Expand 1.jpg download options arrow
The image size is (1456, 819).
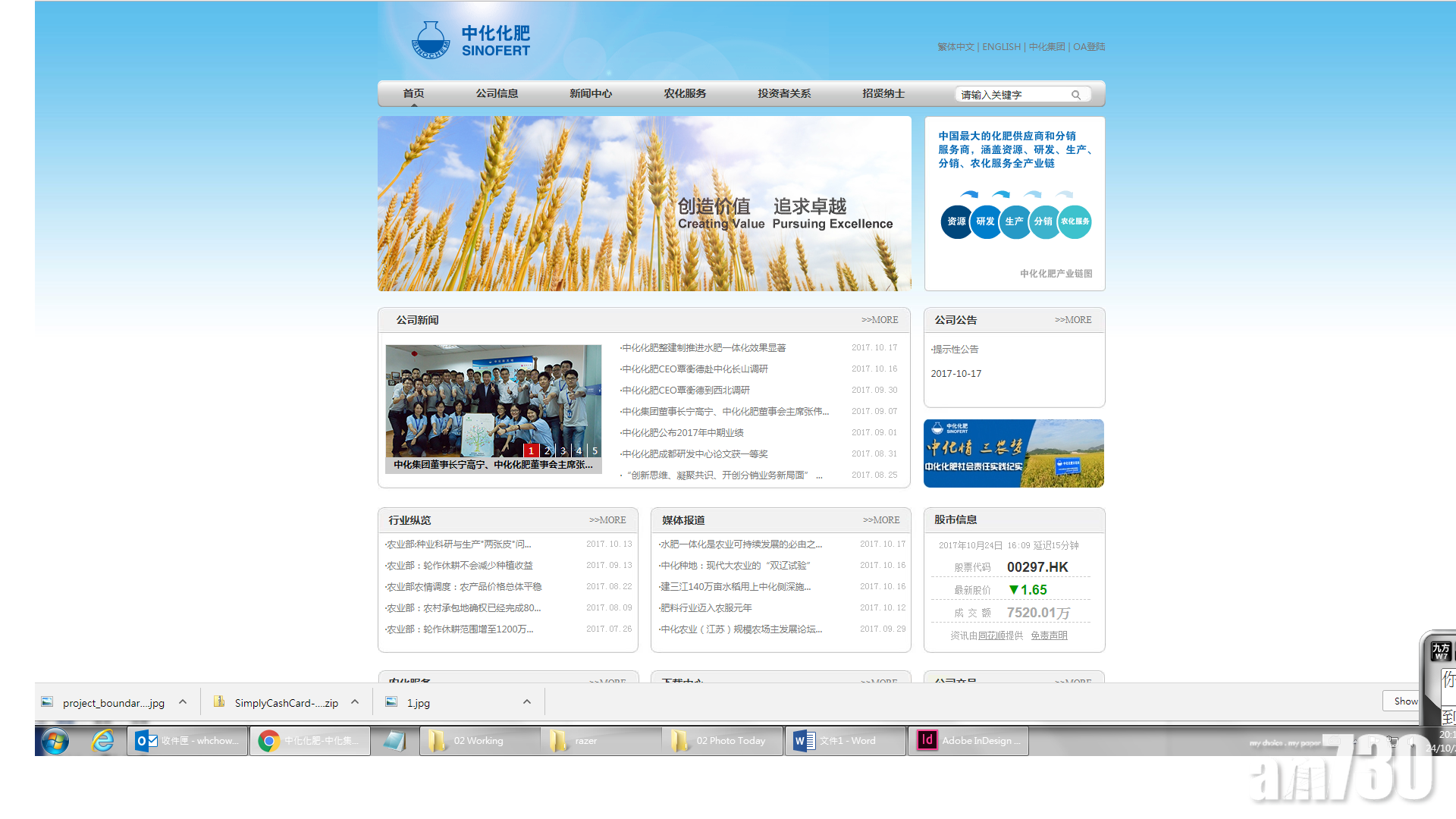(527, 702)
